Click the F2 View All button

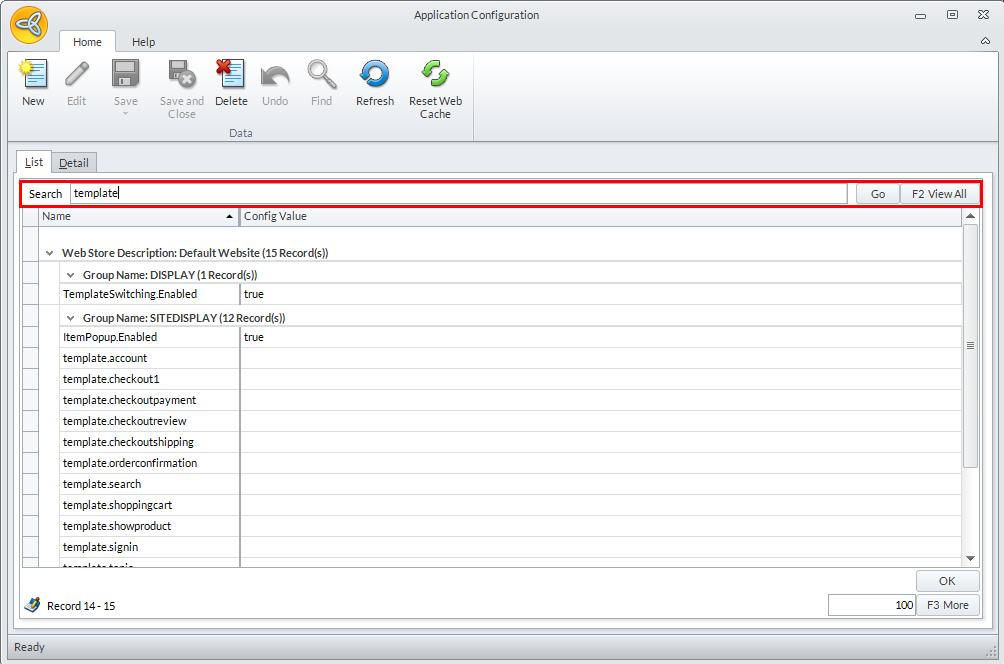(939, 194)
